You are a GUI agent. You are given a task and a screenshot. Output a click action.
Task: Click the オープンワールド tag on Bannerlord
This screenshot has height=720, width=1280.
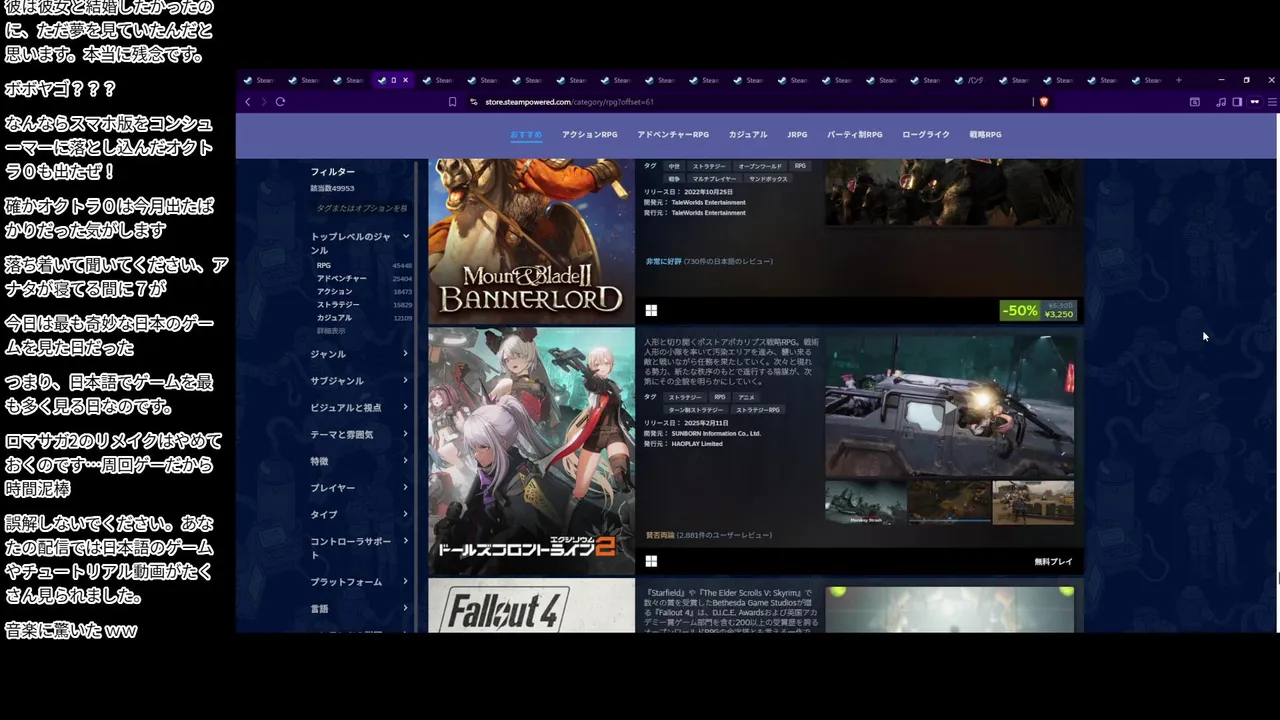coord(760,166)
